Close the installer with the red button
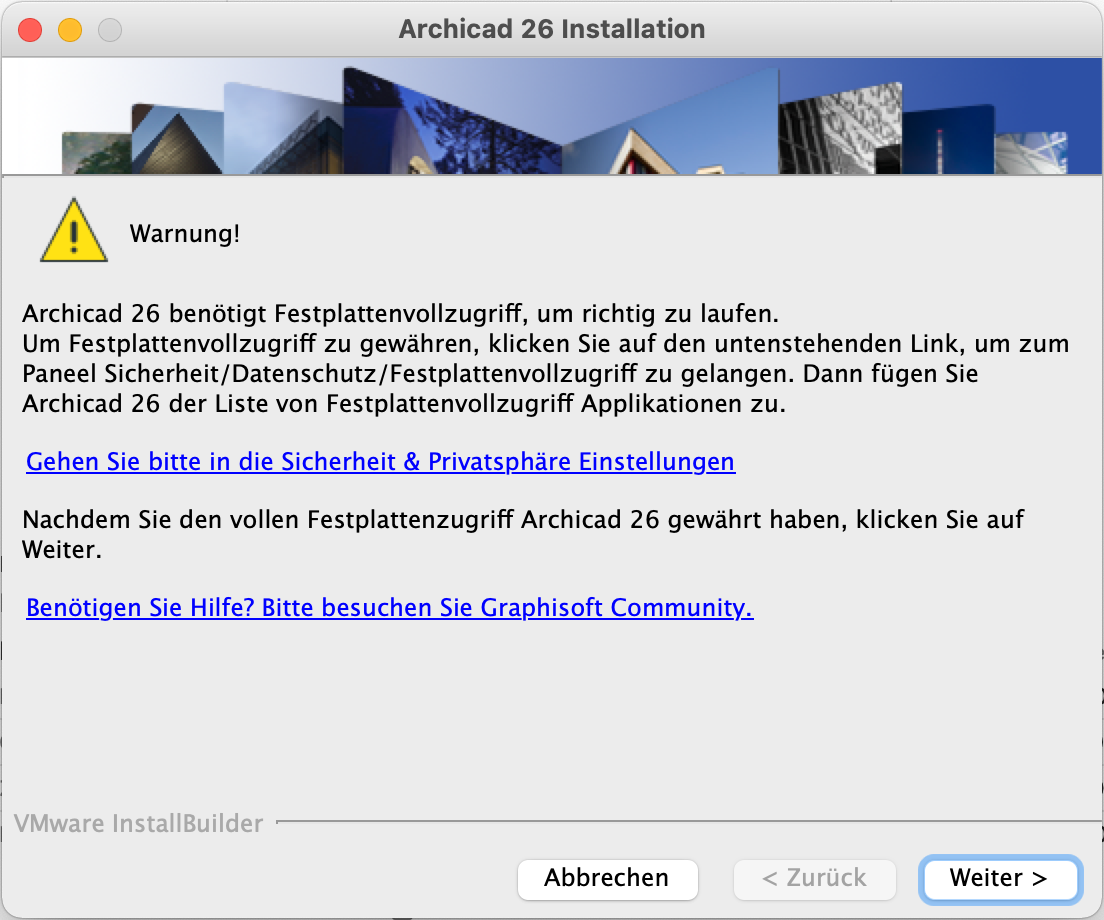Screen dimensions: 1104x920 (x=30, y=30)
